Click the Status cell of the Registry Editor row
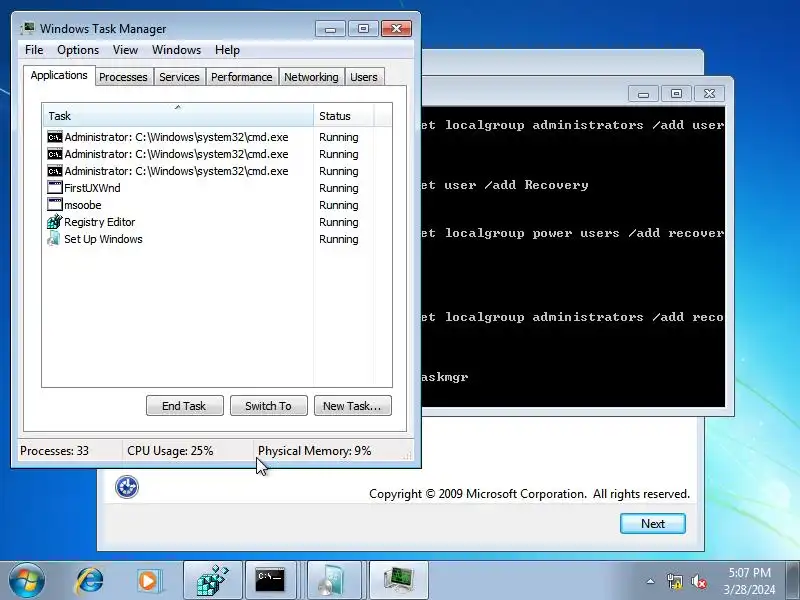Image resolution: width=800 pixels, height=600 pixels. [339, 222]
